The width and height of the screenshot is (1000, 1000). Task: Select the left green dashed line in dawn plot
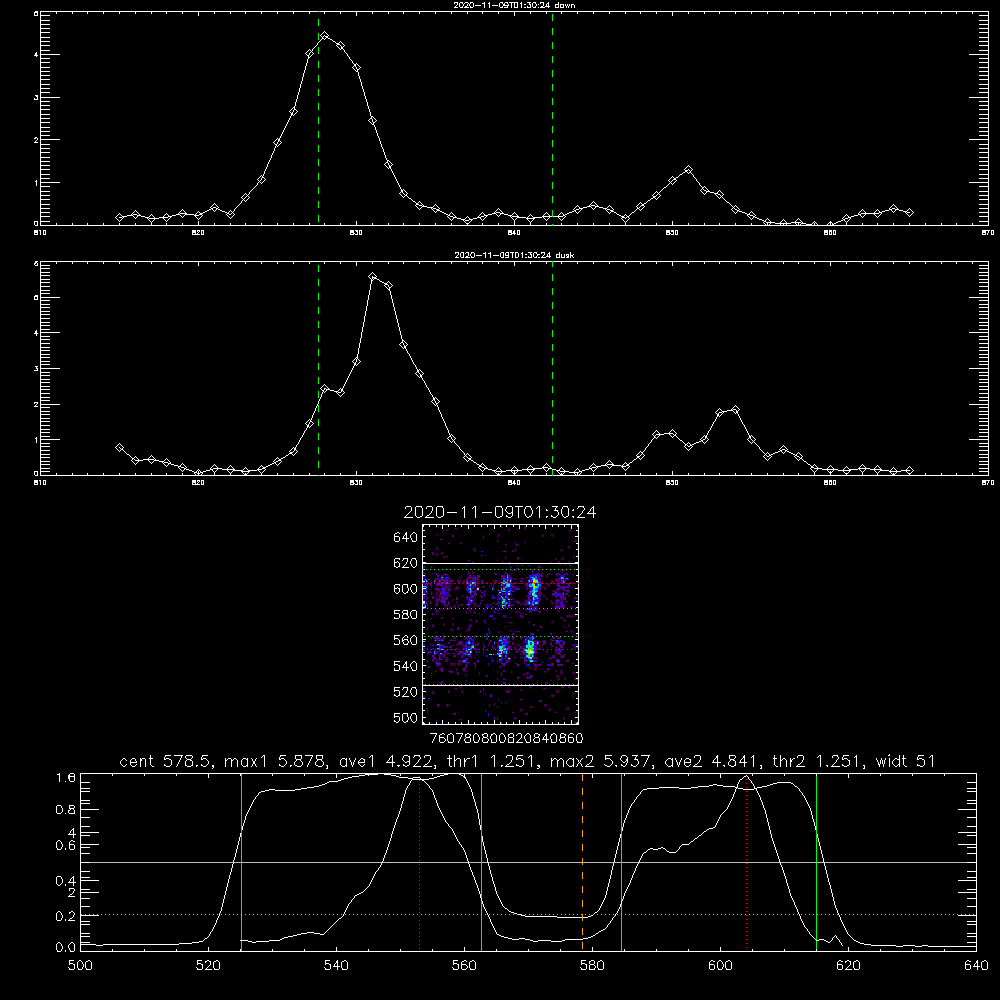318,118
